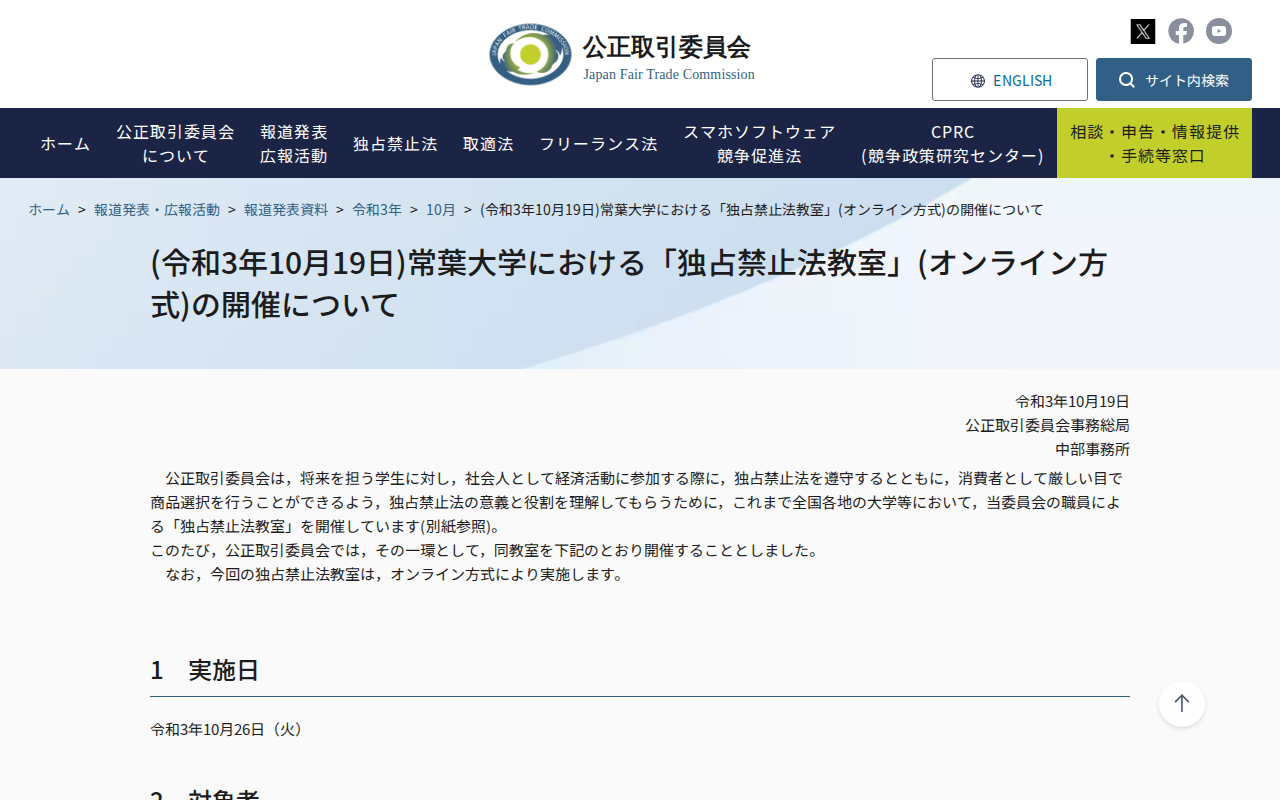Click the sentence about オンライン方式により実施
The height and width of the screenshot is (800, 1280).
pos(395,574)
